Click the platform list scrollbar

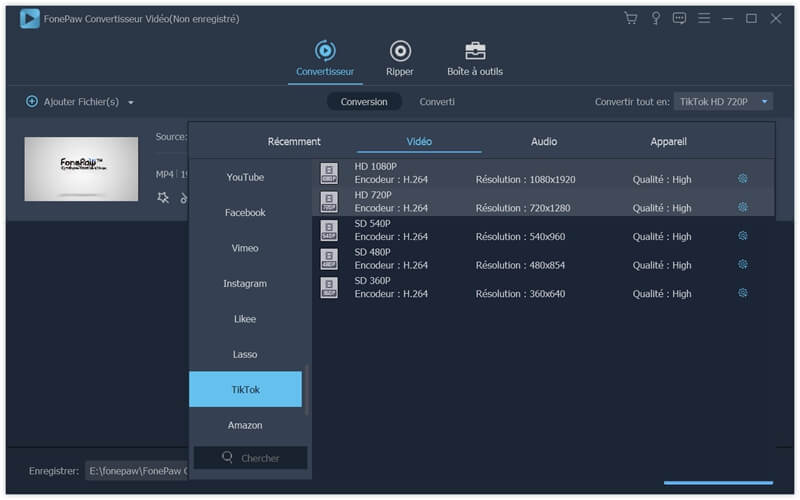pos(307,389)
